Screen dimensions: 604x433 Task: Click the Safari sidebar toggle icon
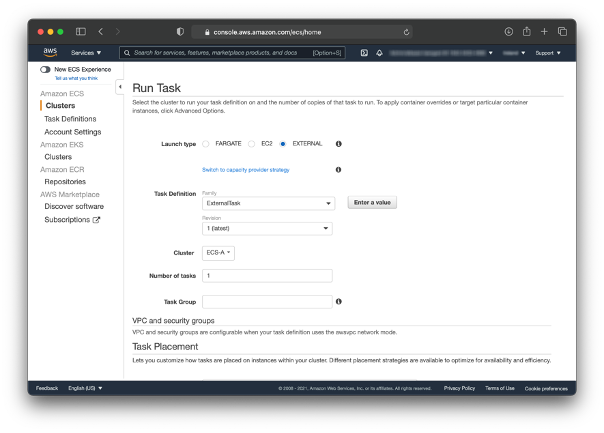tap(81, 32)
